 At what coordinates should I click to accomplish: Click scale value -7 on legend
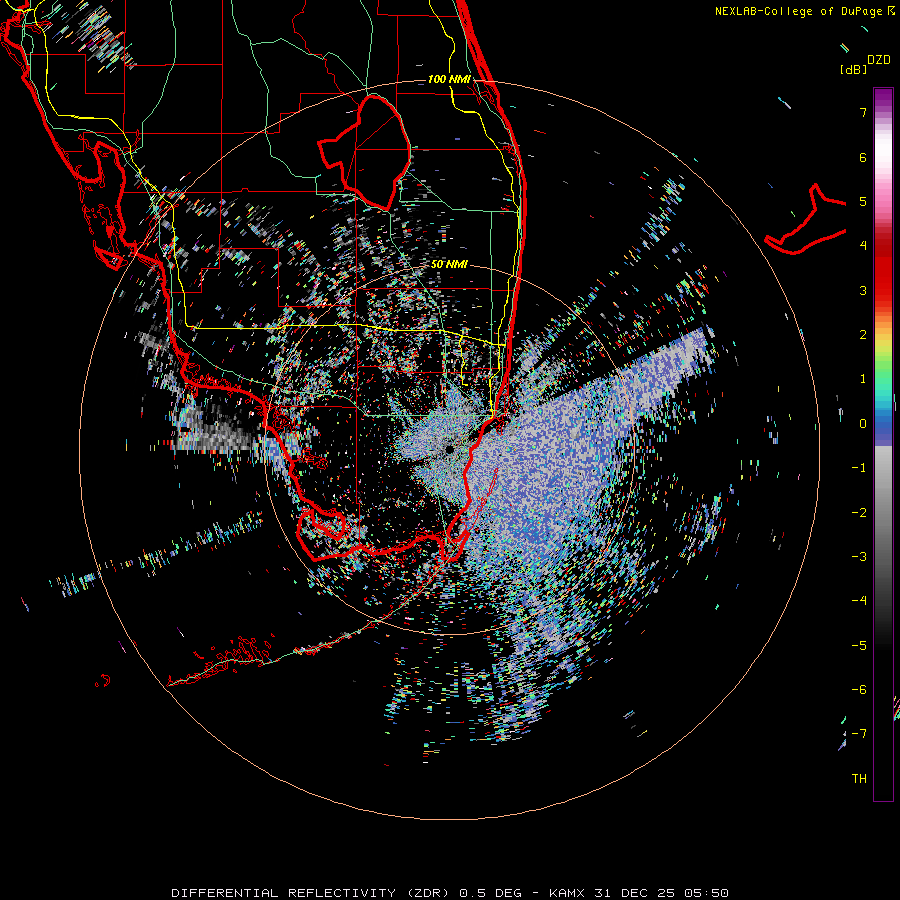point(859,734)
